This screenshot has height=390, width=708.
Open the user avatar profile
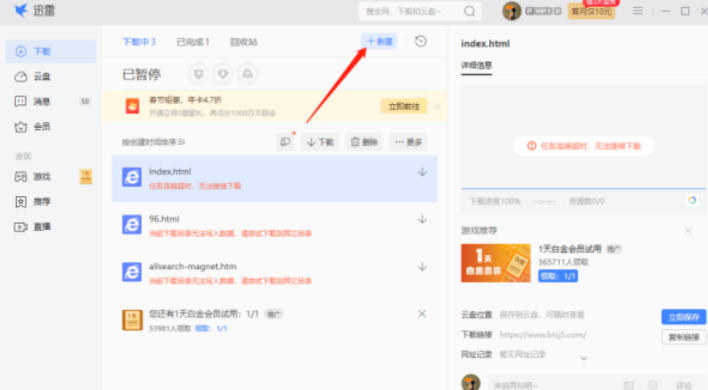pos(512,11)
